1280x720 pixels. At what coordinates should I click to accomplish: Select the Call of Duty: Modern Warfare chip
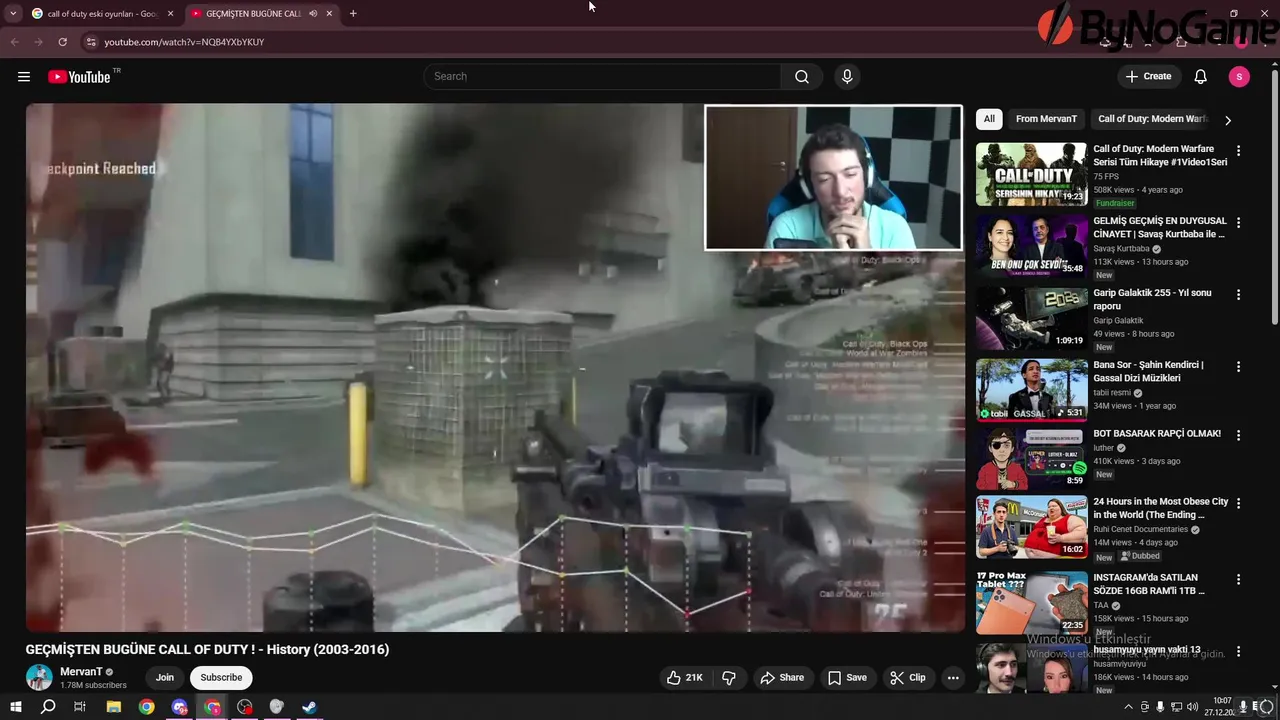(1152, 119)
